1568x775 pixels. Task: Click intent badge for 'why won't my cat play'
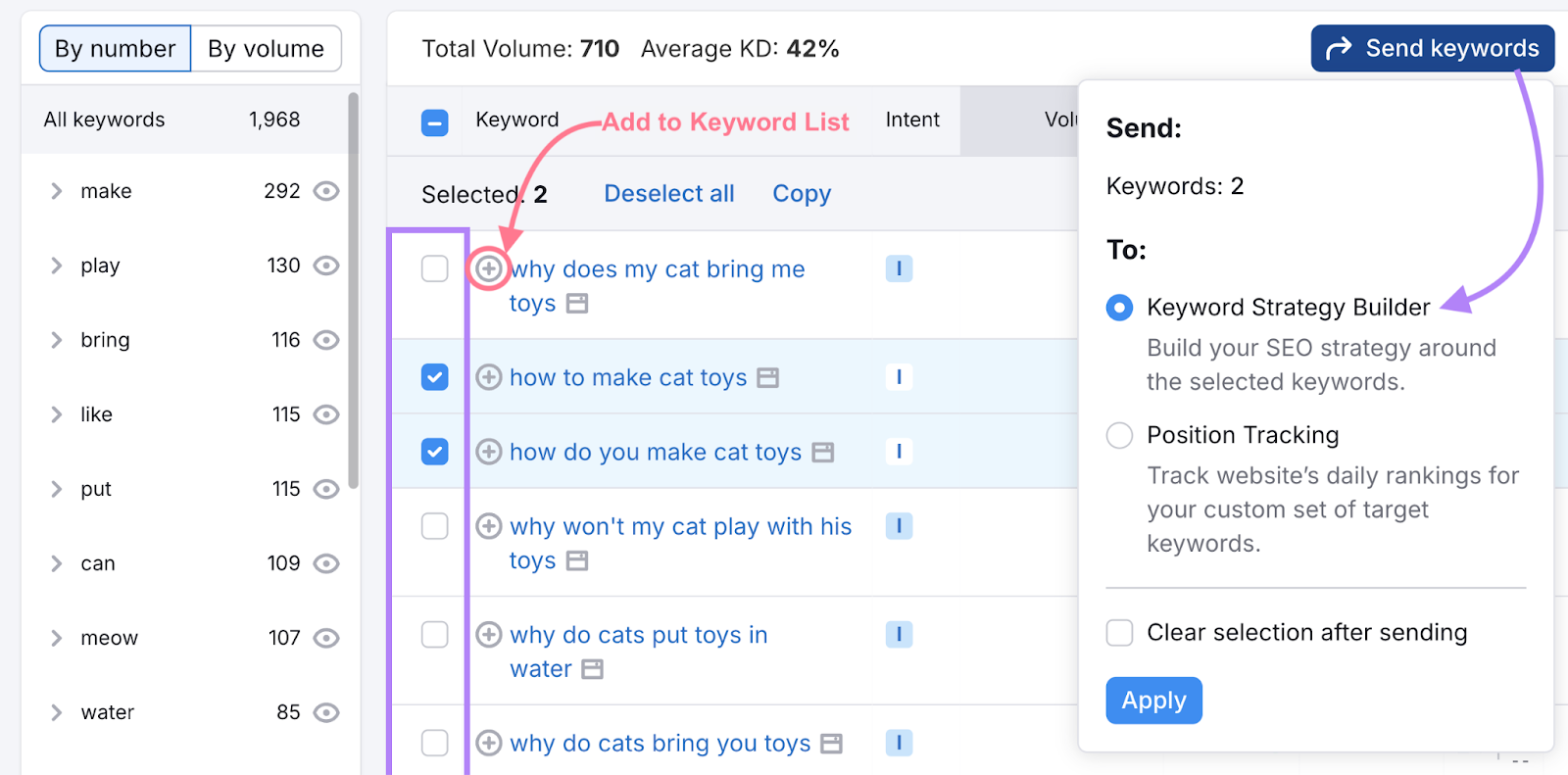(899, 526)
